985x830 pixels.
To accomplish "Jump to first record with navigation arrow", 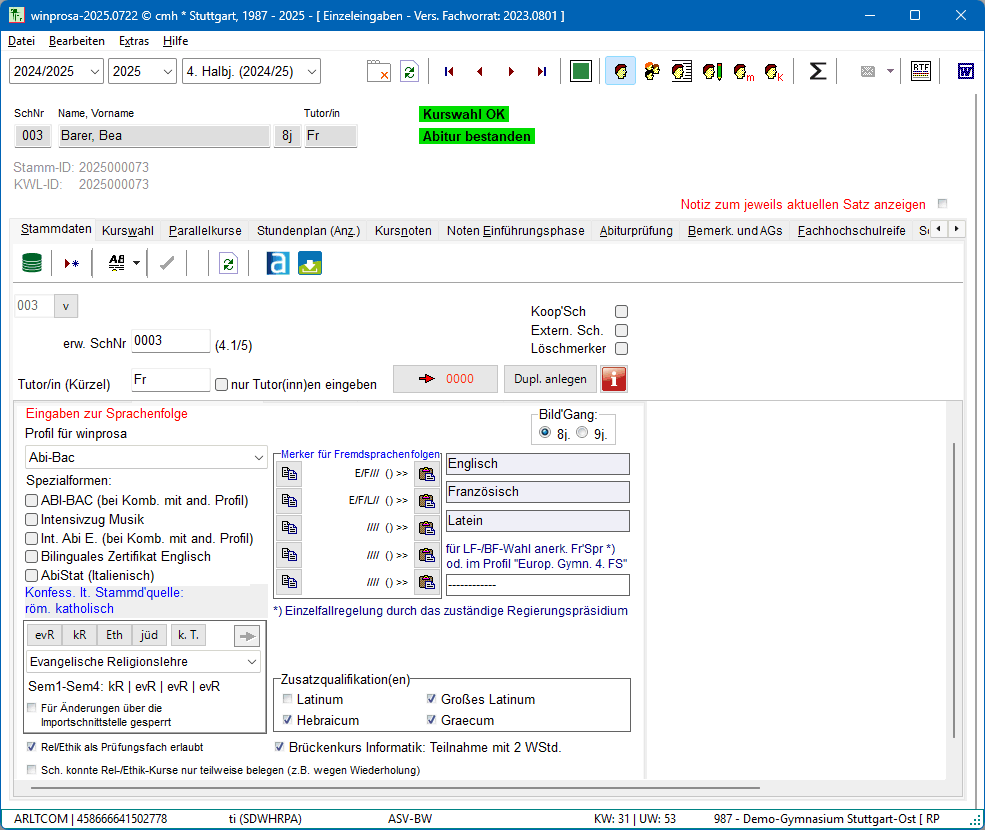I will (x=449, y=71).
